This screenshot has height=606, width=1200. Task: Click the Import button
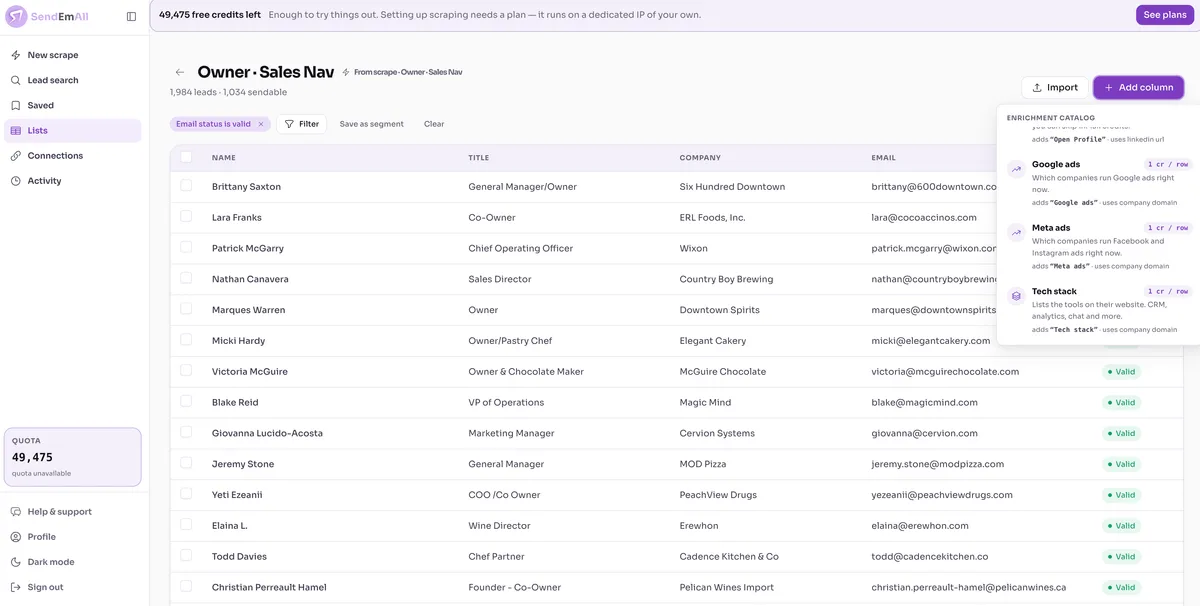tap(1055, 87)
